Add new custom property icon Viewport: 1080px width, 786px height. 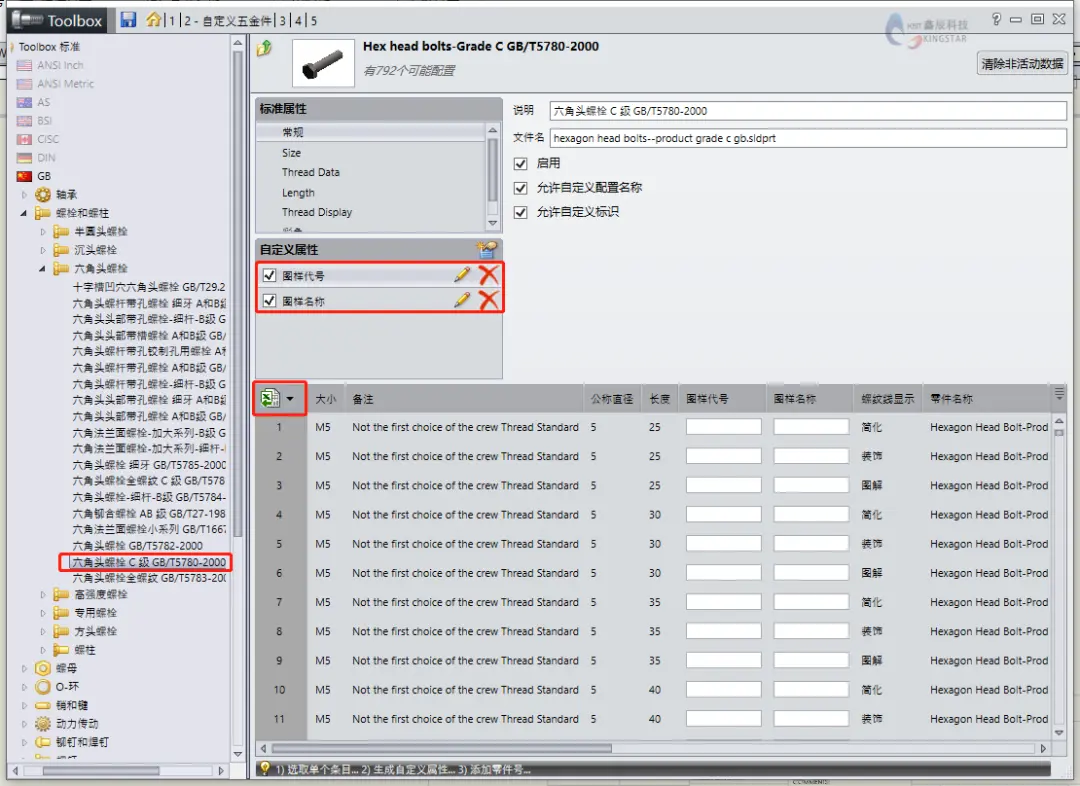tap(486, 249)
